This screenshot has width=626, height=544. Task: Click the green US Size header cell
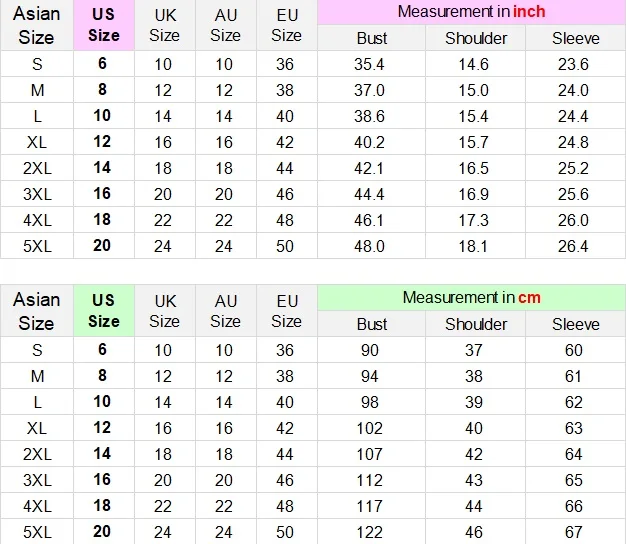tap(104, 311)
